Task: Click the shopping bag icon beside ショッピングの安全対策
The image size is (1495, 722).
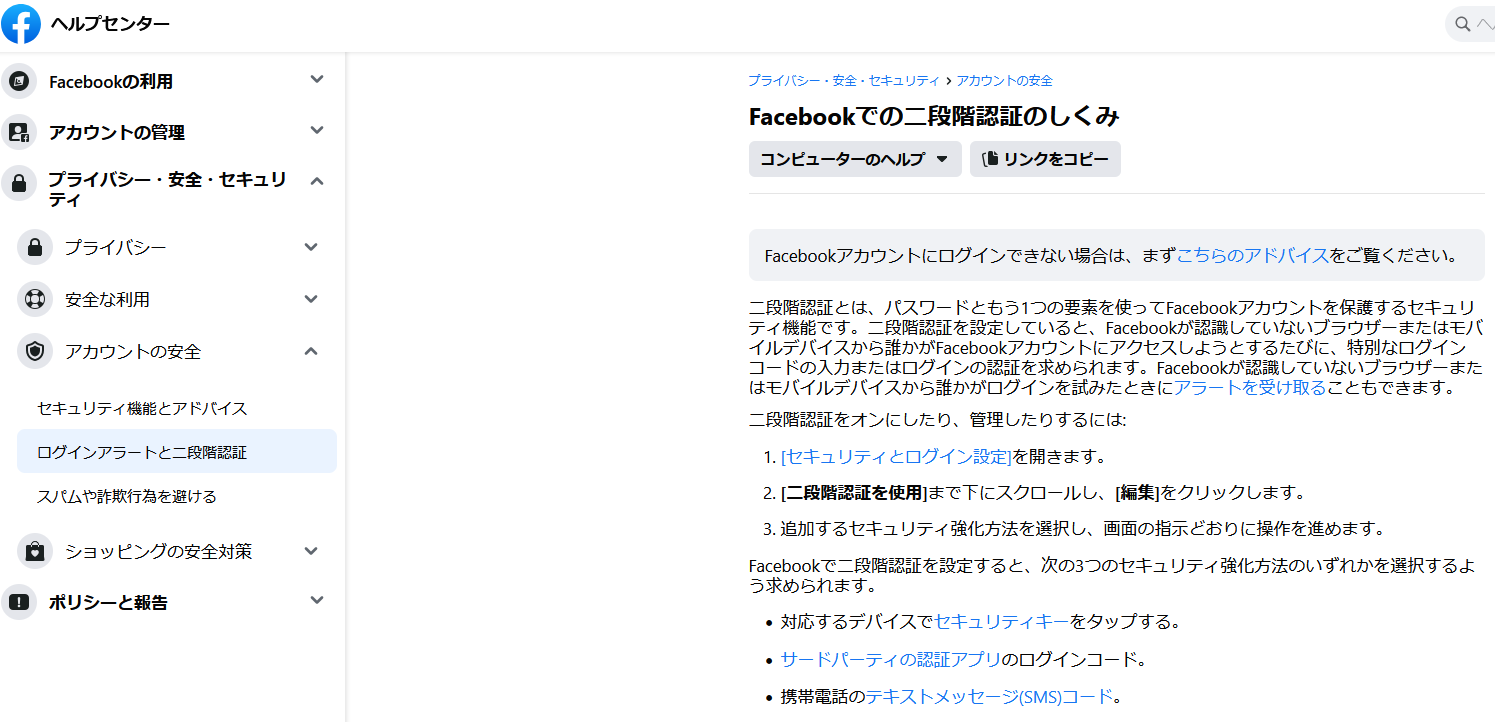Action: coord(35,551)
